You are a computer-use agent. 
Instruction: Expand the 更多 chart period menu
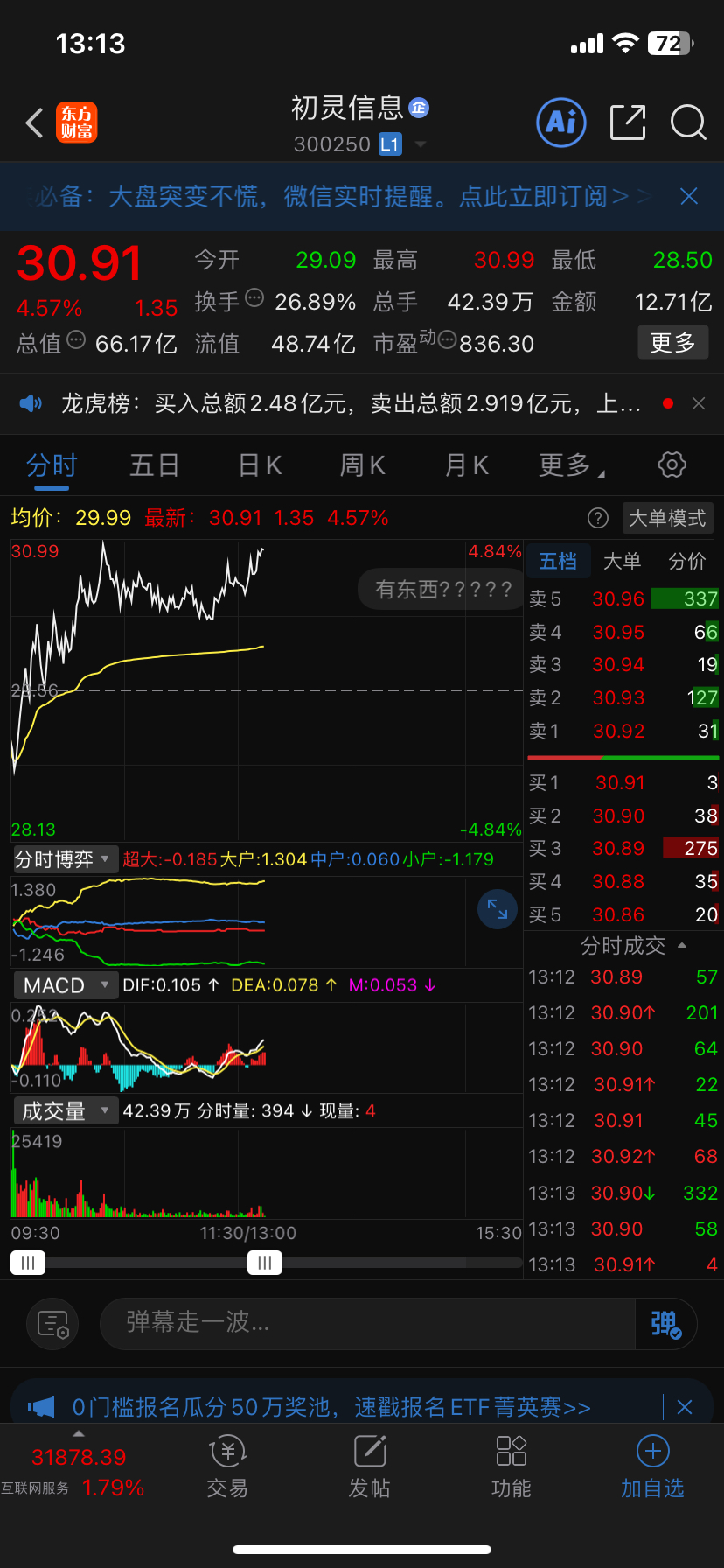(572, 465)
